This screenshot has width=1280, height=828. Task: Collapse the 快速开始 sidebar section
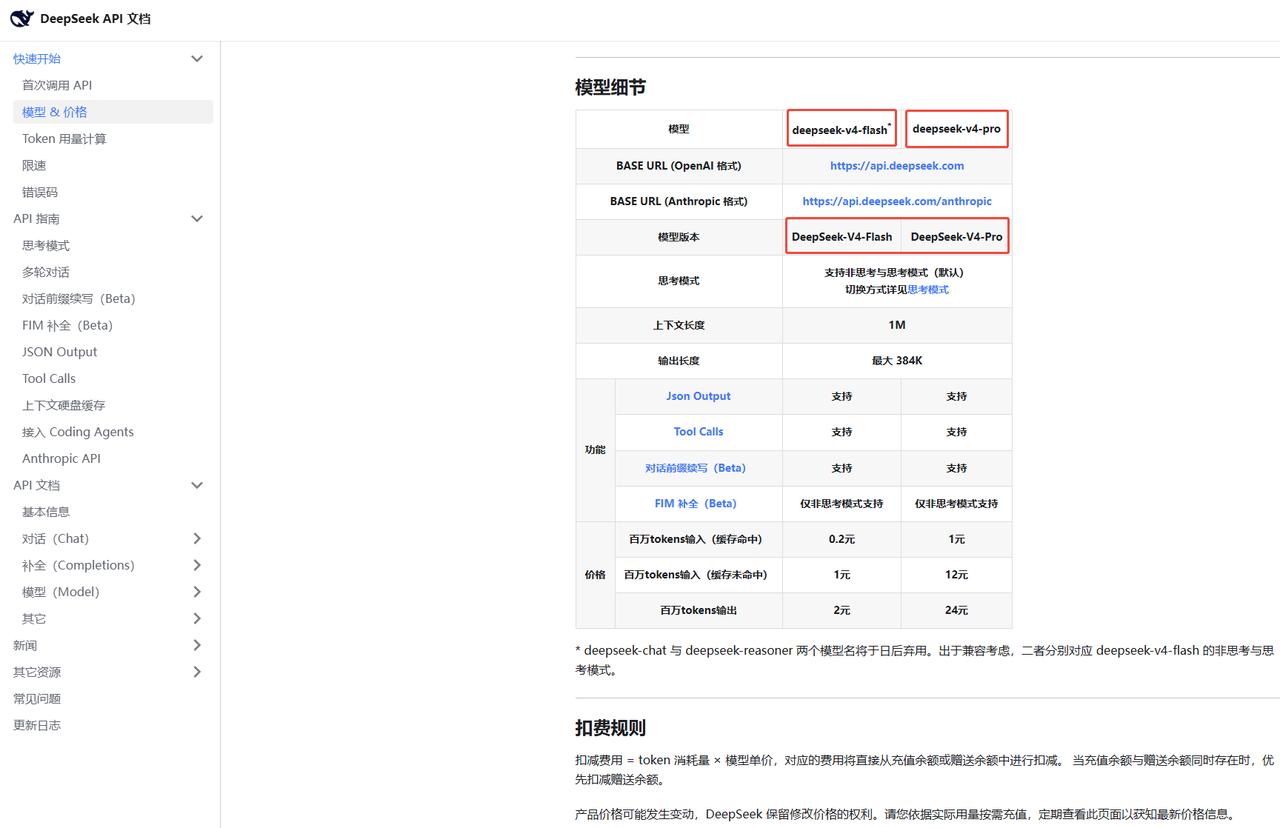point(197,58)
